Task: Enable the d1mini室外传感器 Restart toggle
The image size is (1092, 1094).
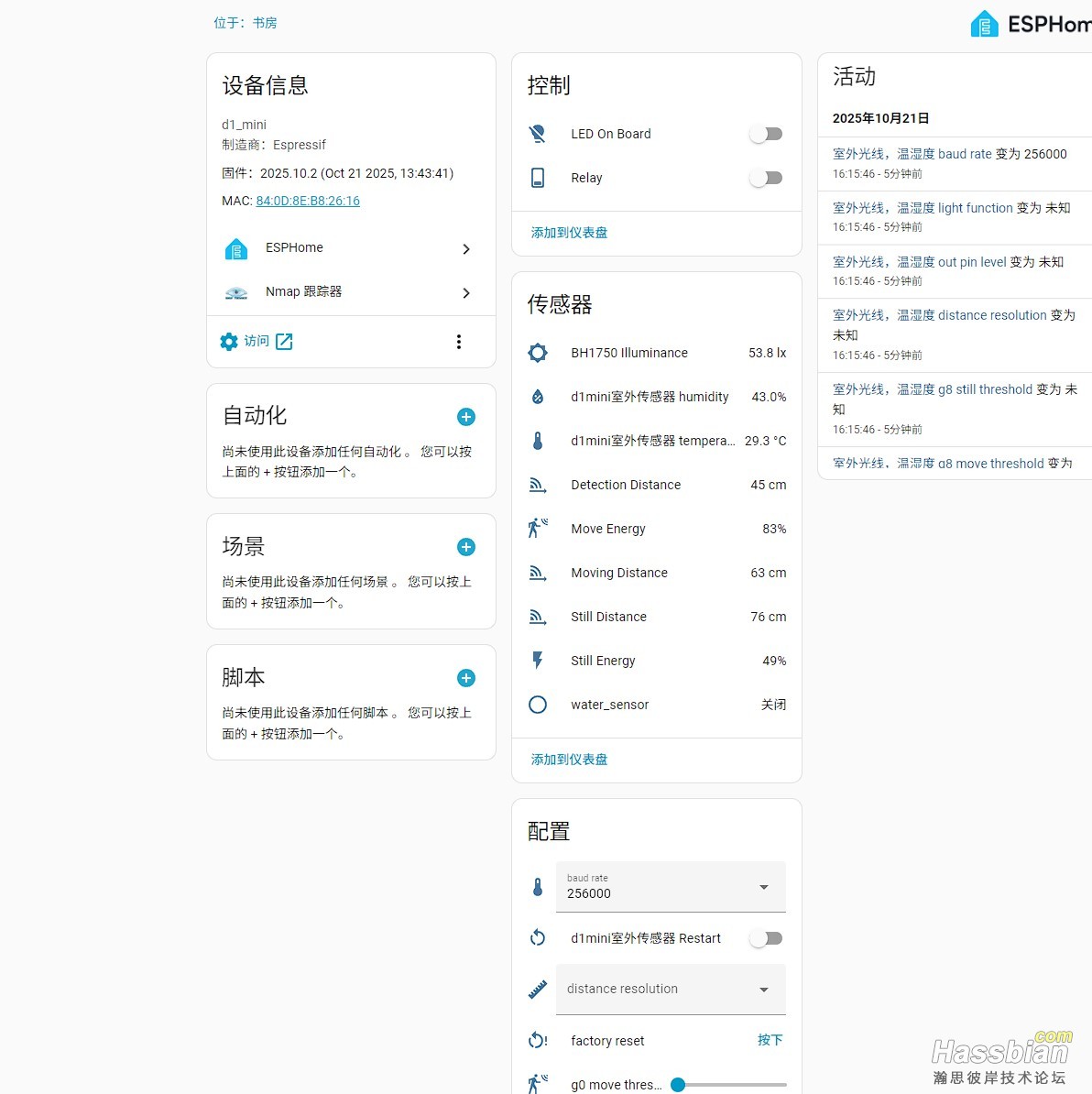Action: point(766,938)
